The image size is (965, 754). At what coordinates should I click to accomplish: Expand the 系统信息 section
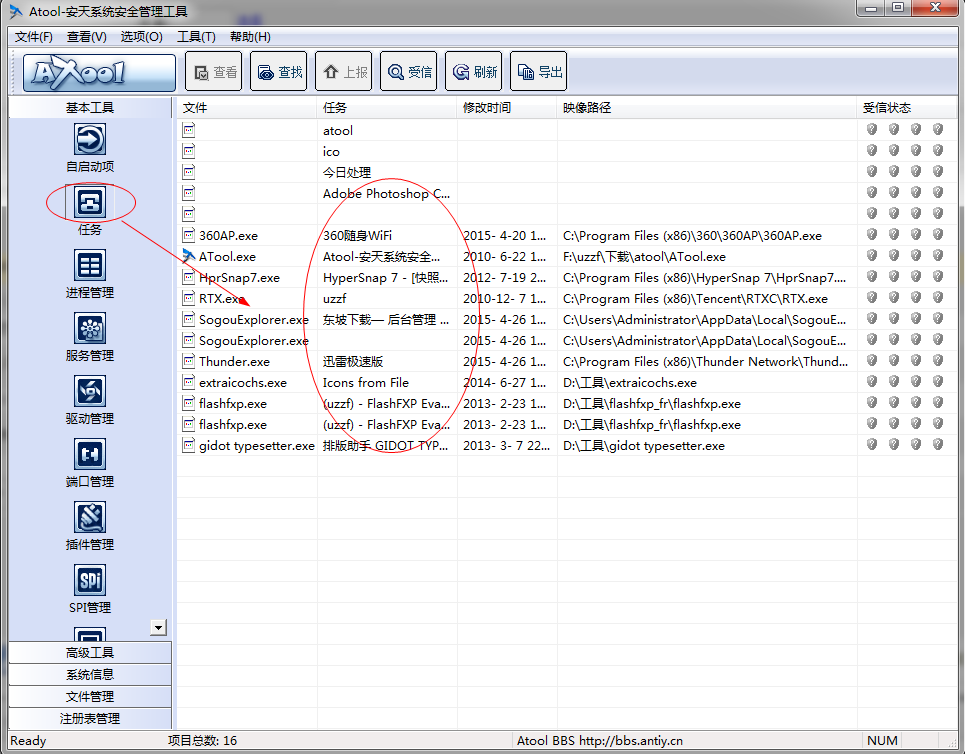point(90,675)
